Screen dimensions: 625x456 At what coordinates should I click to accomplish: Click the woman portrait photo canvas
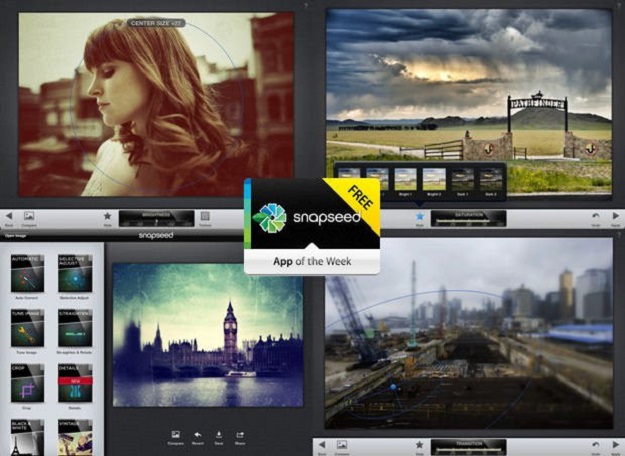point(156,104)
